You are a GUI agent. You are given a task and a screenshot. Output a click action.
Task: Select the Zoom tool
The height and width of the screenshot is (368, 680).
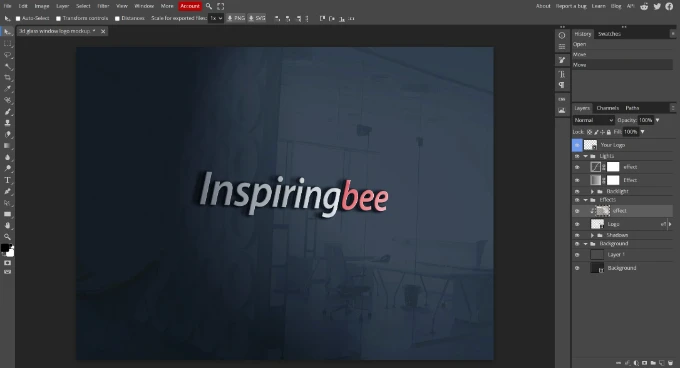7,237
